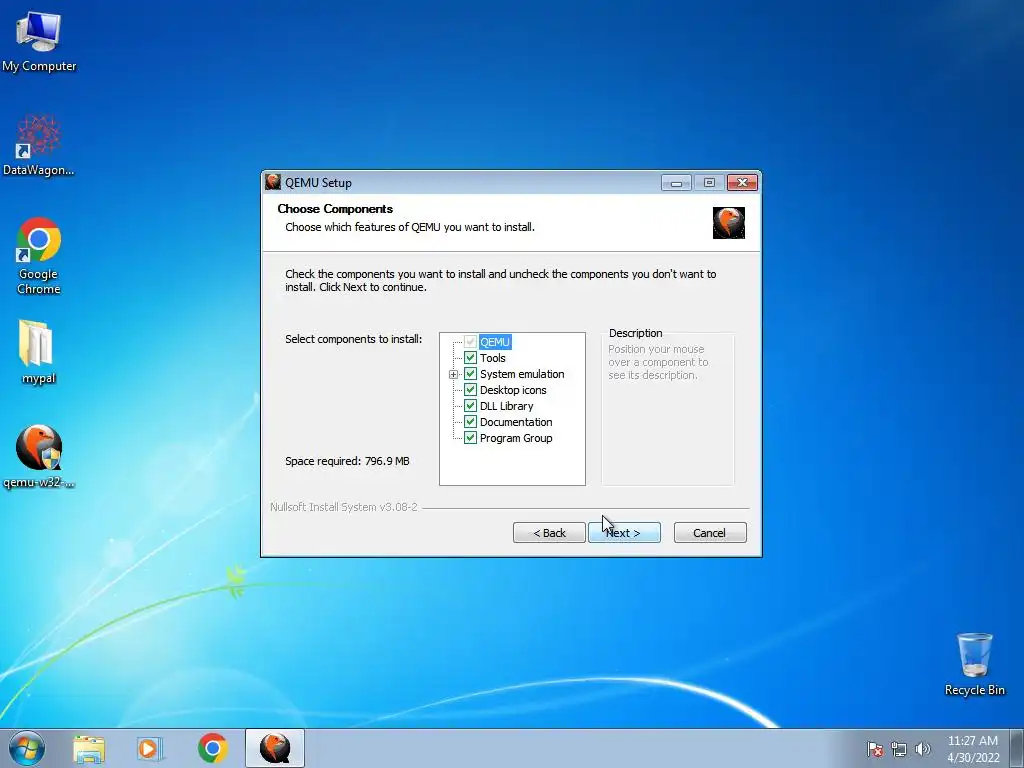The height and width of the screenshot is (768, 1024).
Task: Open Windows Explorer from the taskbar
Action: click(89, 748)
